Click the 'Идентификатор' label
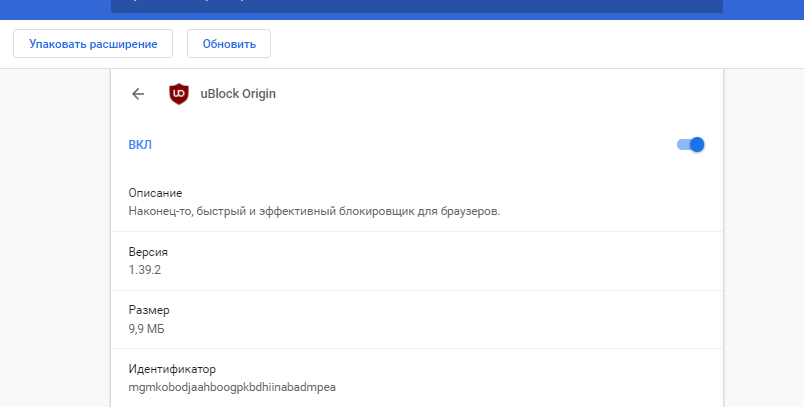804x407 pixels. [172, 369]
